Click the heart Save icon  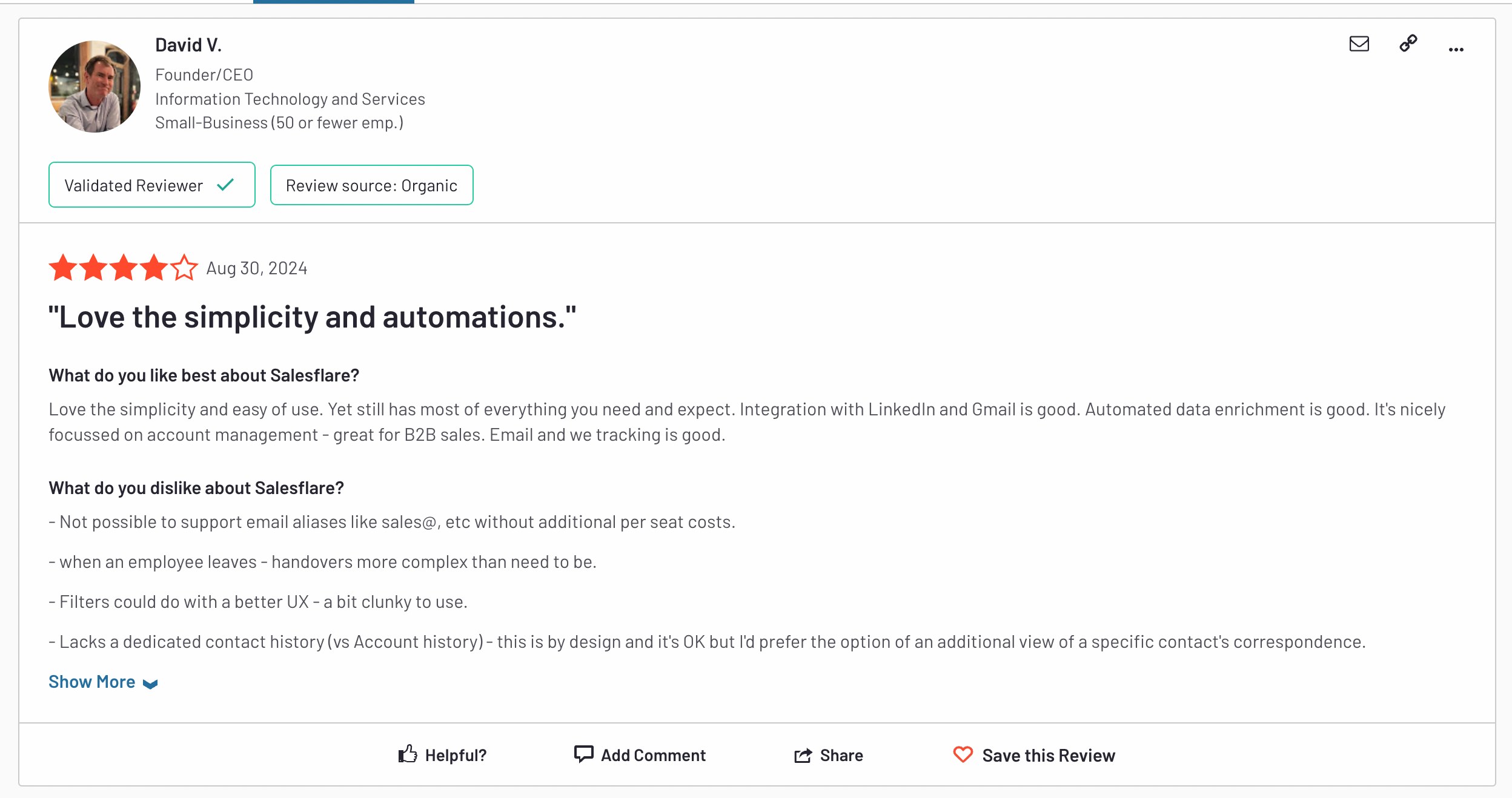point(963,754)
